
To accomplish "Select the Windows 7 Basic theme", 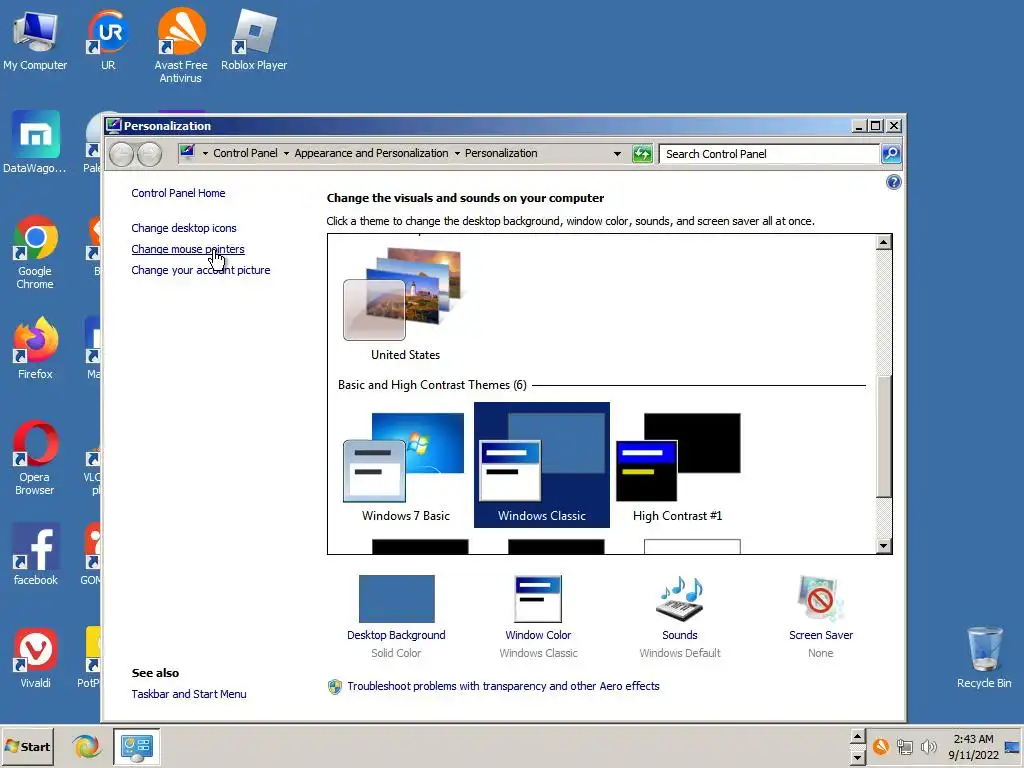I will pos(406,466).
